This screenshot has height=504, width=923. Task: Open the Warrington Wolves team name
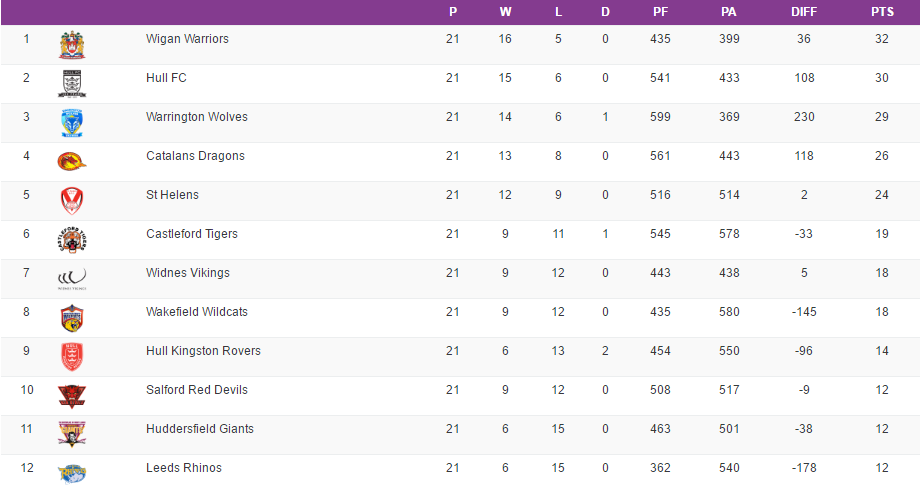197,117
